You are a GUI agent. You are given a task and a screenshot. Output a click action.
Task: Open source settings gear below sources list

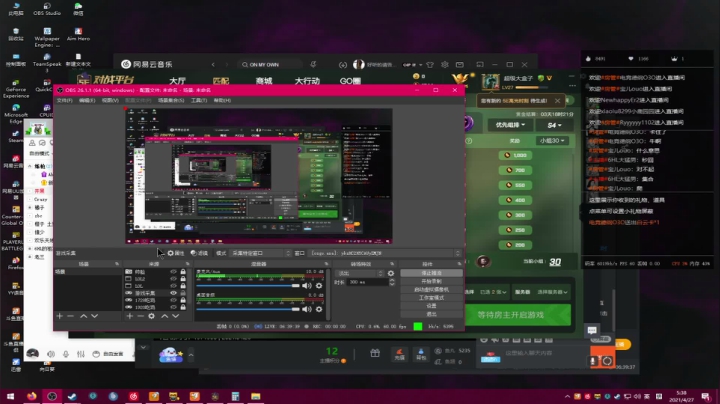click(x=152, y=316)
